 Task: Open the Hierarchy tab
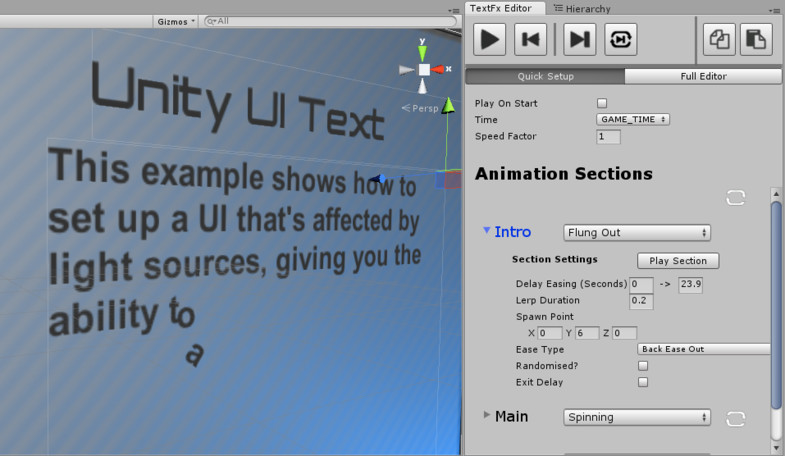coord(582,9)
